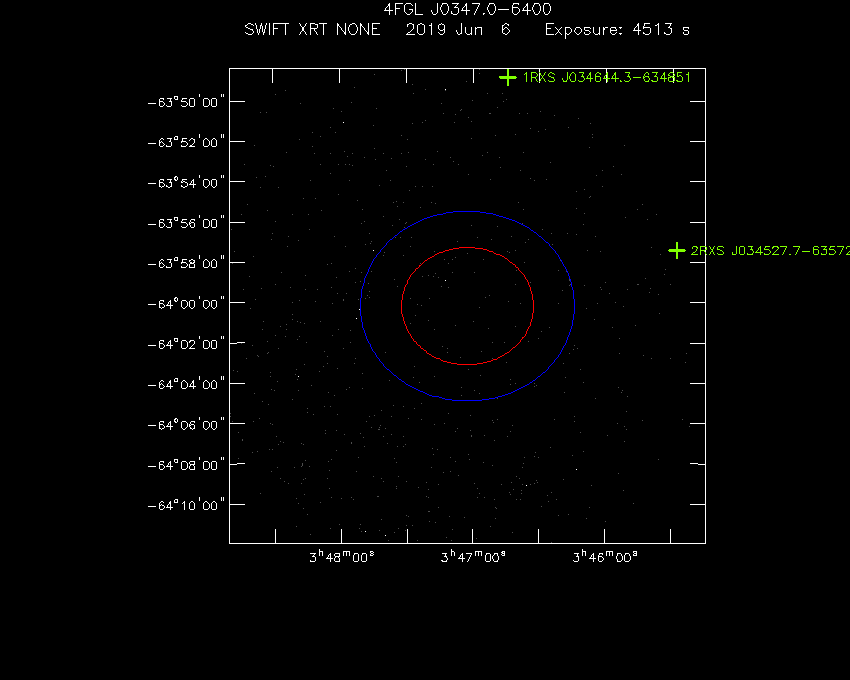Click the green cross marker for 2RXS J034527.7

pos(677,251)
